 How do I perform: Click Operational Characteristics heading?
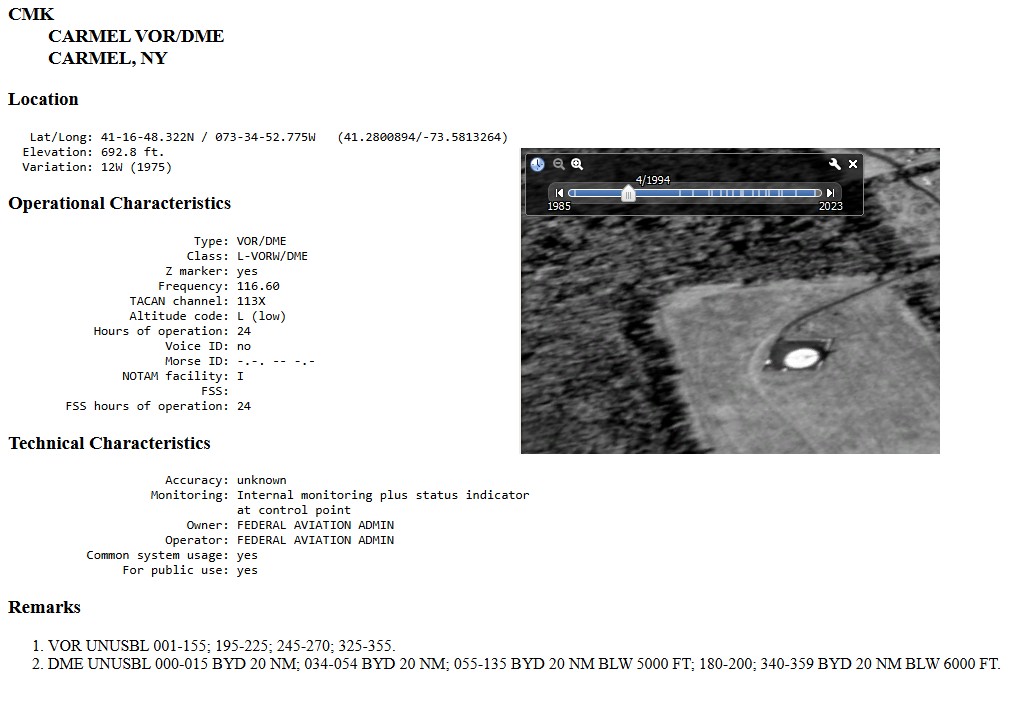pos(119,203)
